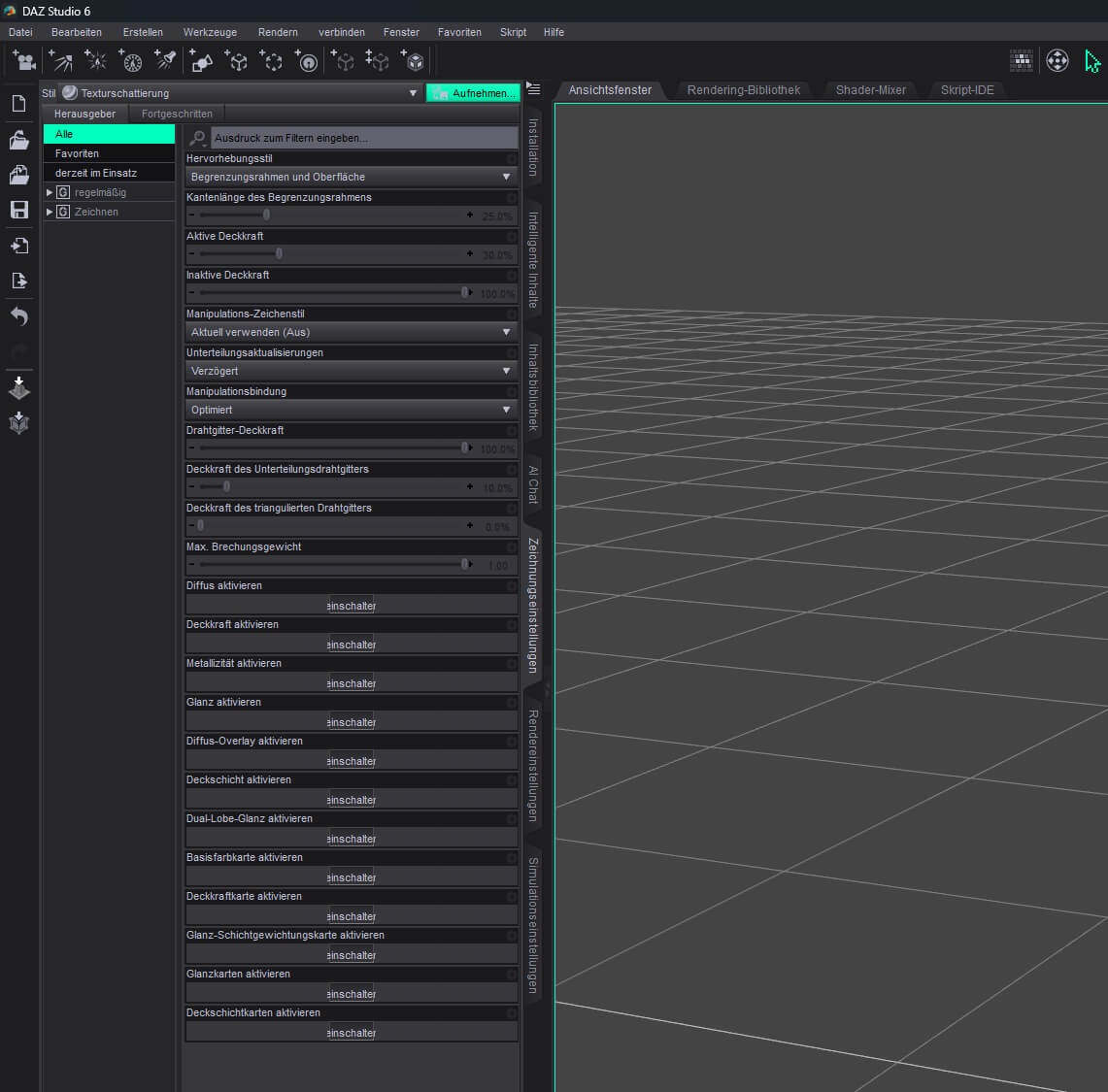
Task: Select the green cursor pointer tool
Action: tap(1092, 61)
